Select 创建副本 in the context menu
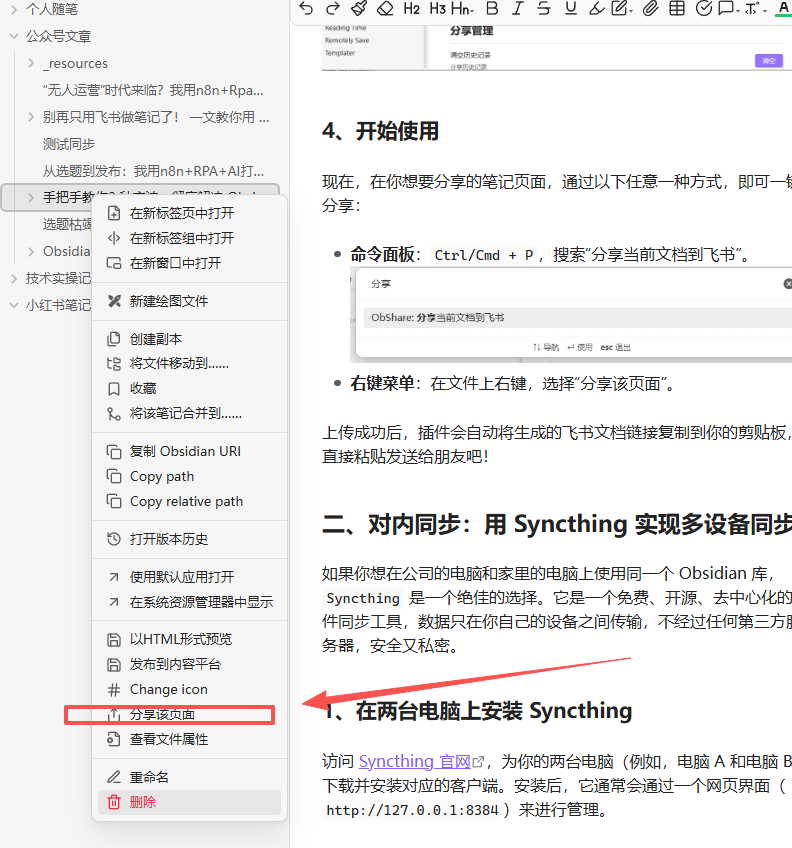 tap(189, 339)
